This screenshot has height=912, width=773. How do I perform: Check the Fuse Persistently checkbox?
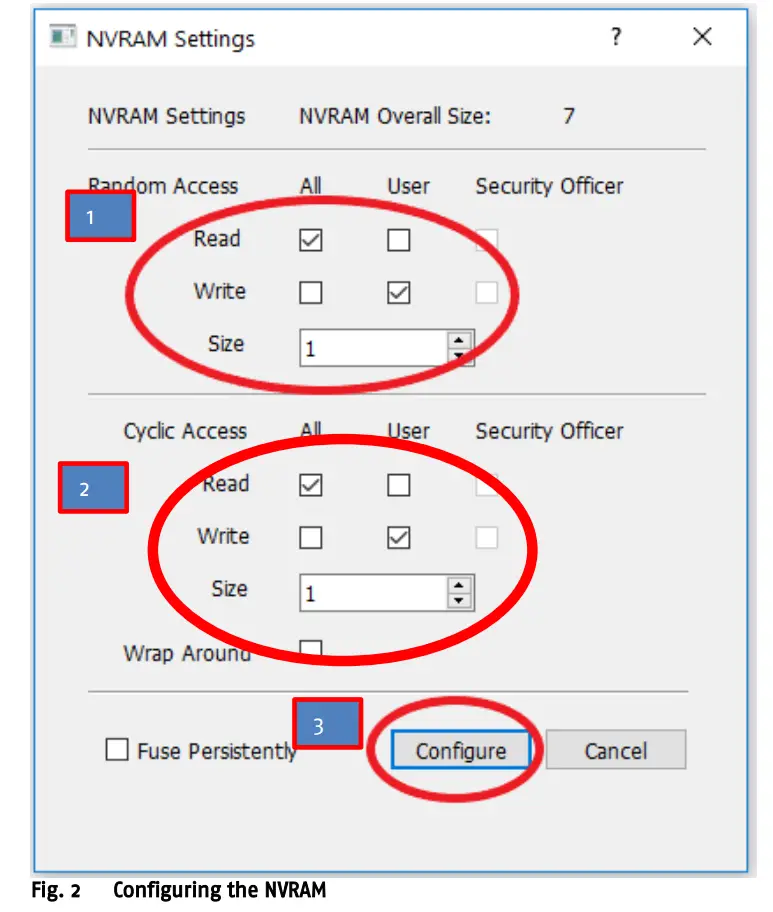coord(117,751)
